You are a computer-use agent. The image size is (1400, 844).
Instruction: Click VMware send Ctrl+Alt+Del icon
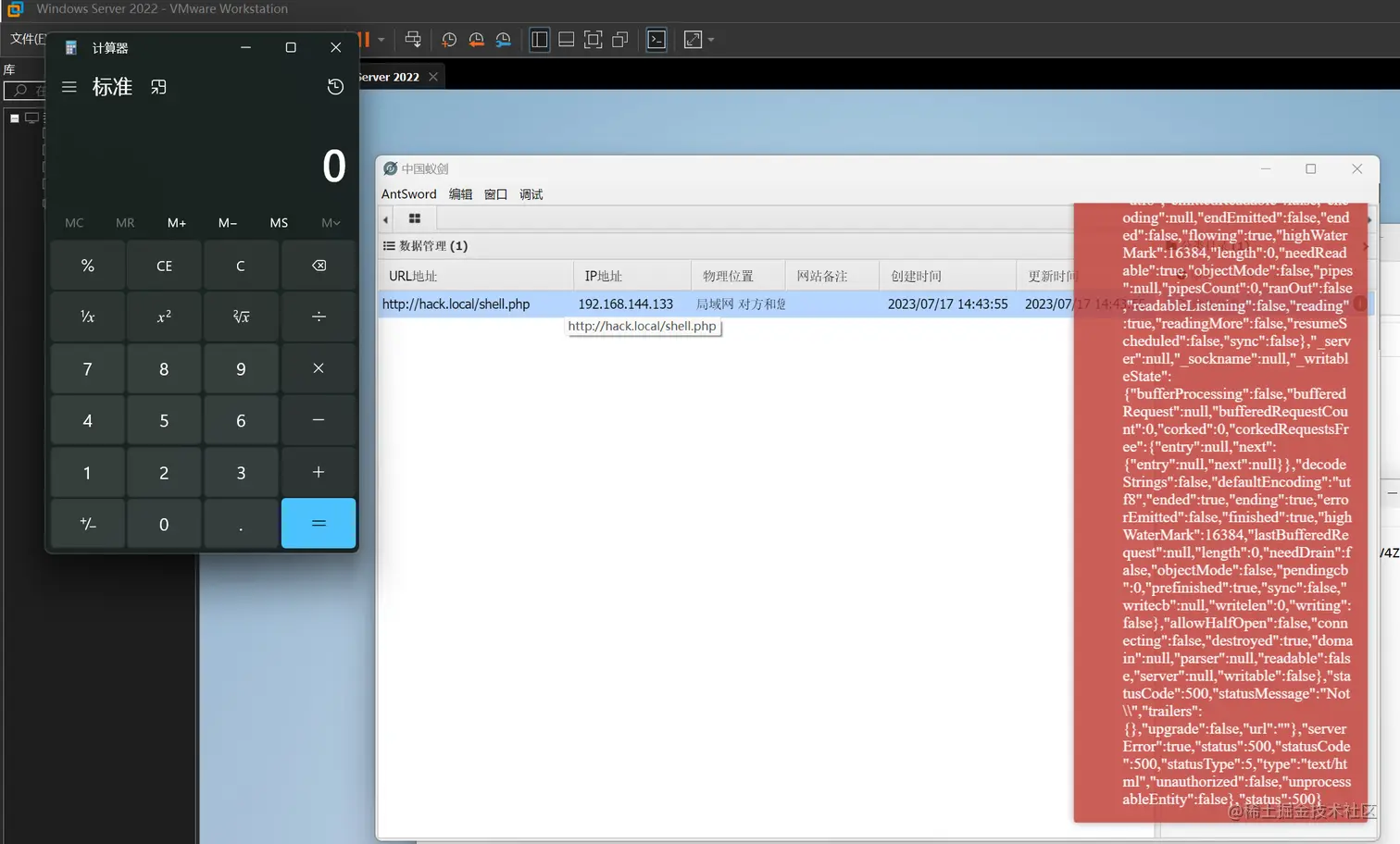pyautogui.click(x=413, y=40)
